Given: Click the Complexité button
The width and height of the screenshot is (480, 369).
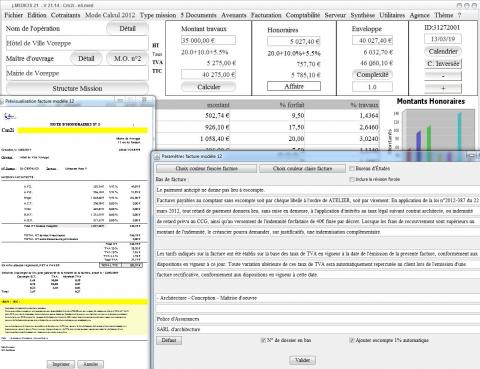Looking at the screenshot, I should pos(372,75).
